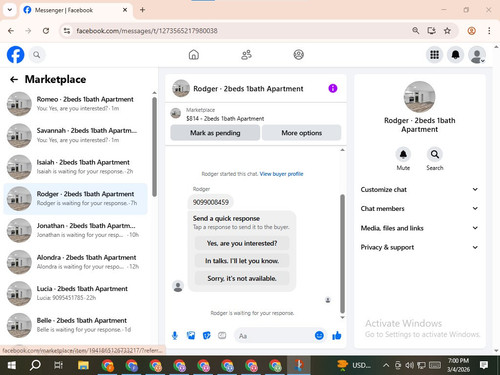Show hidden system tray icons
Viewport: 500px width, 375px height.
(386, 365)
